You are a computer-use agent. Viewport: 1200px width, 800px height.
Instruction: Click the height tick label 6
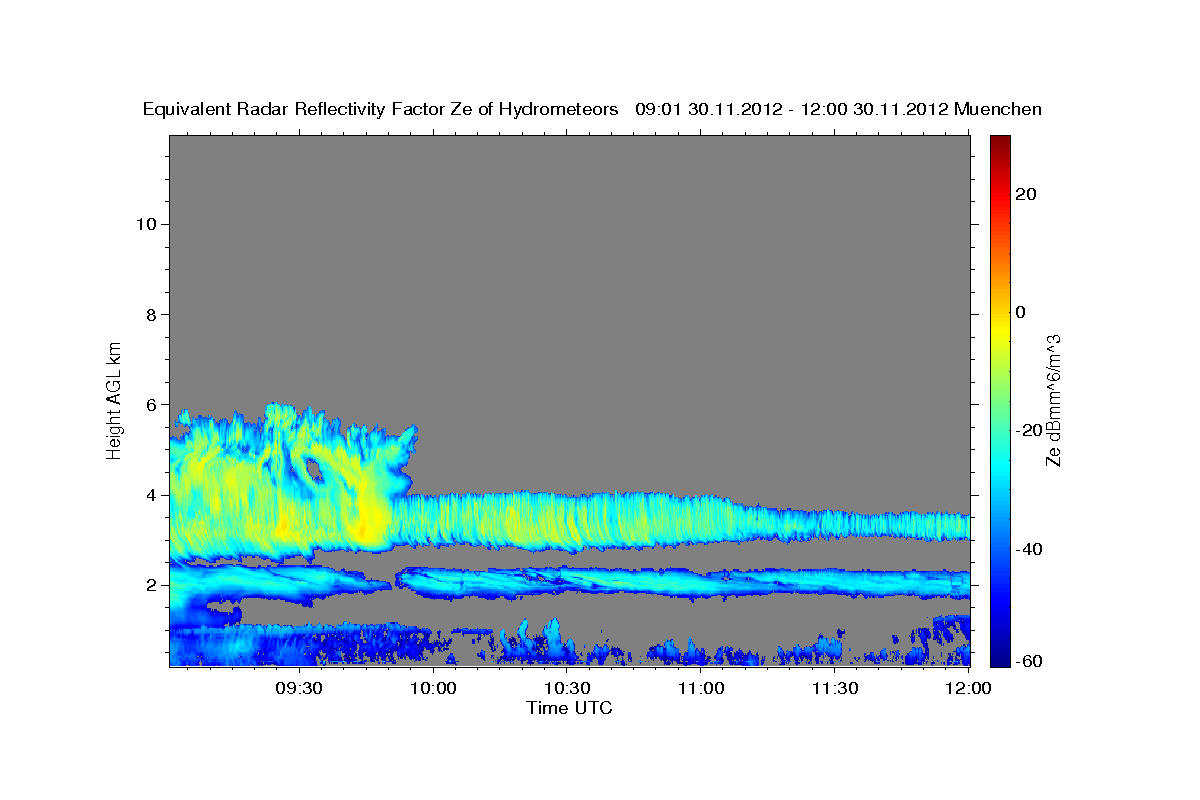click(152, 404)
